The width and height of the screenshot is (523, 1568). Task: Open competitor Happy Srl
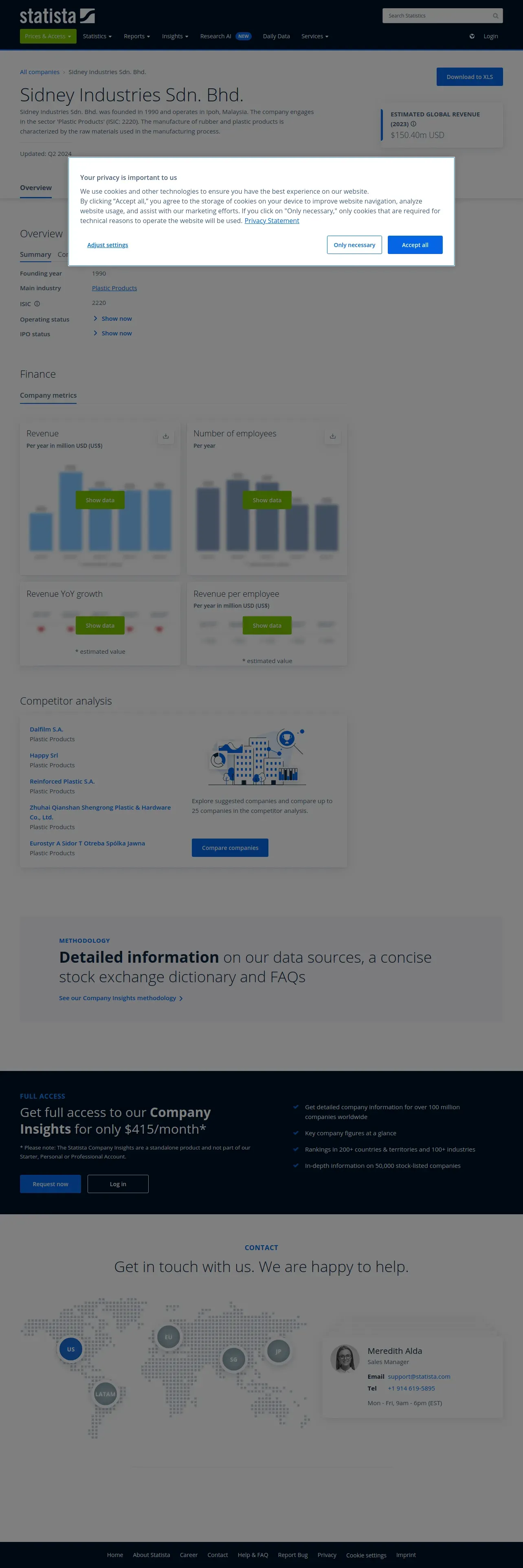click(x=44, y=756)
